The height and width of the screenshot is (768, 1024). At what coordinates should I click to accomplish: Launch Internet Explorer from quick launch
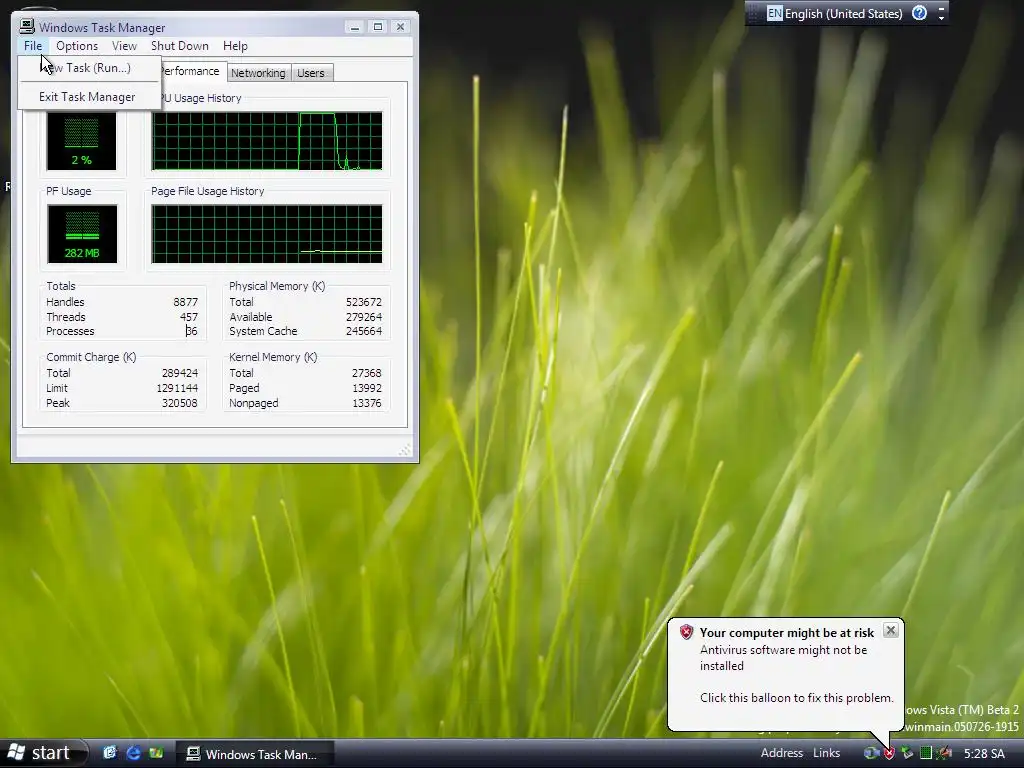point(133,753)
